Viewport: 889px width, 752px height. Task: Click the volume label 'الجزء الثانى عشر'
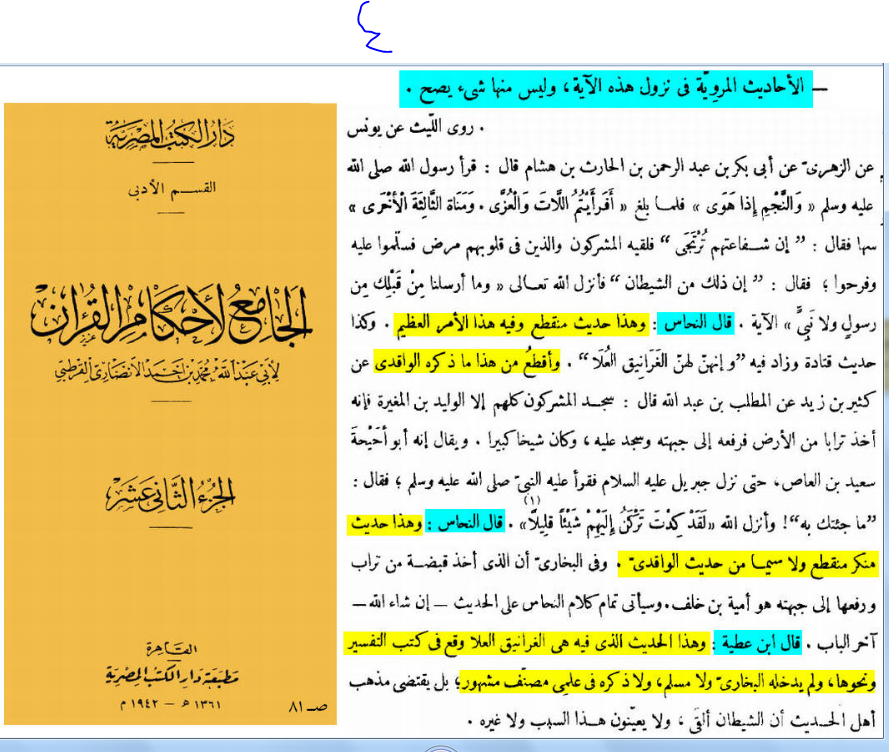(171, 493)
